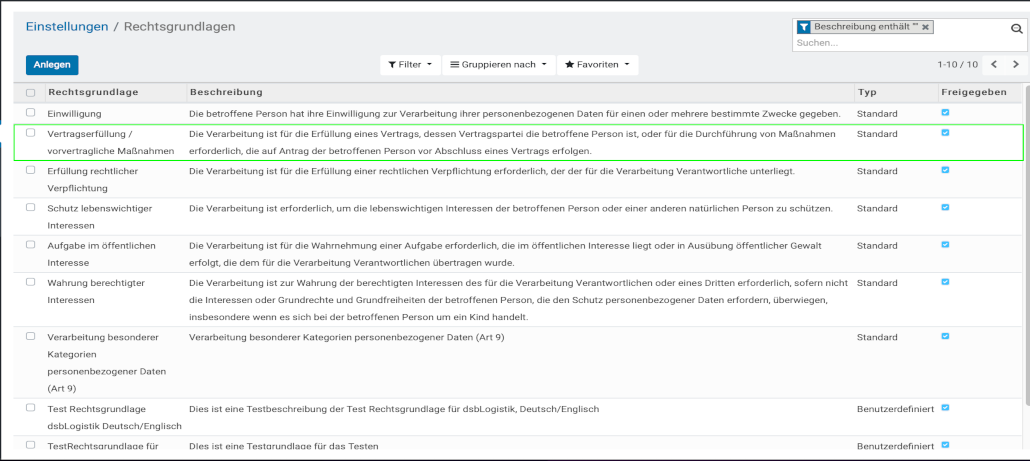Check the Einwilligung row checkbox

pos(31,113)
